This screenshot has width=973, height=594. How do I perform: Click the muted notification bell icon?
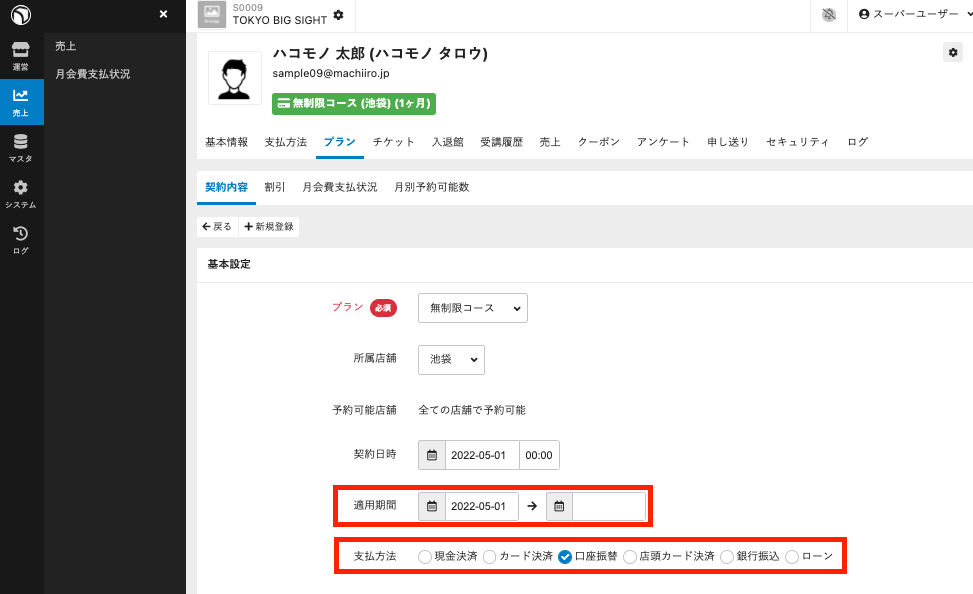(x=828, y=15)
